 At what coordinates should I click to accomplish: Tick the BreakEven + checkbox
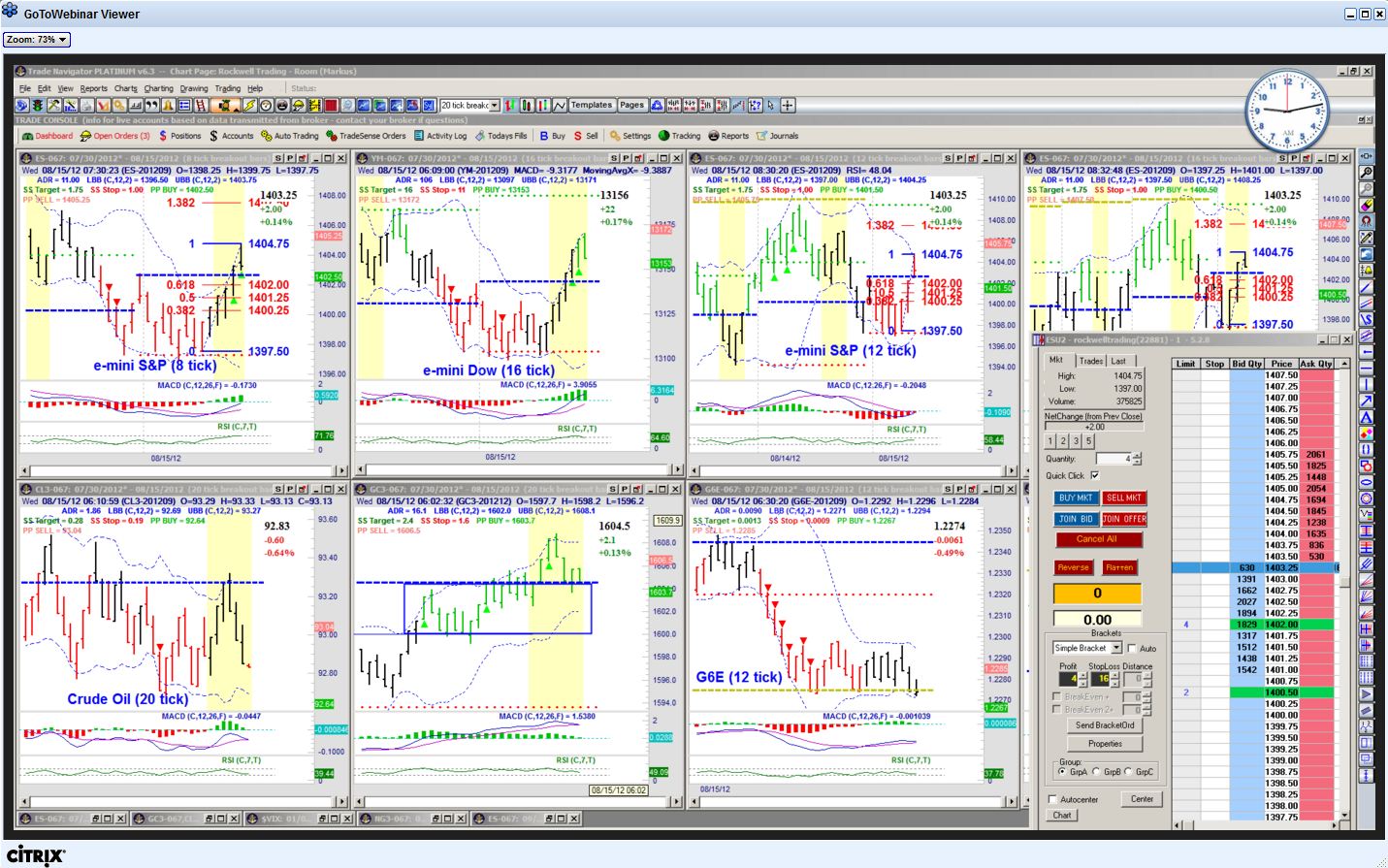pyautogui.click(x=1056, y=696)
